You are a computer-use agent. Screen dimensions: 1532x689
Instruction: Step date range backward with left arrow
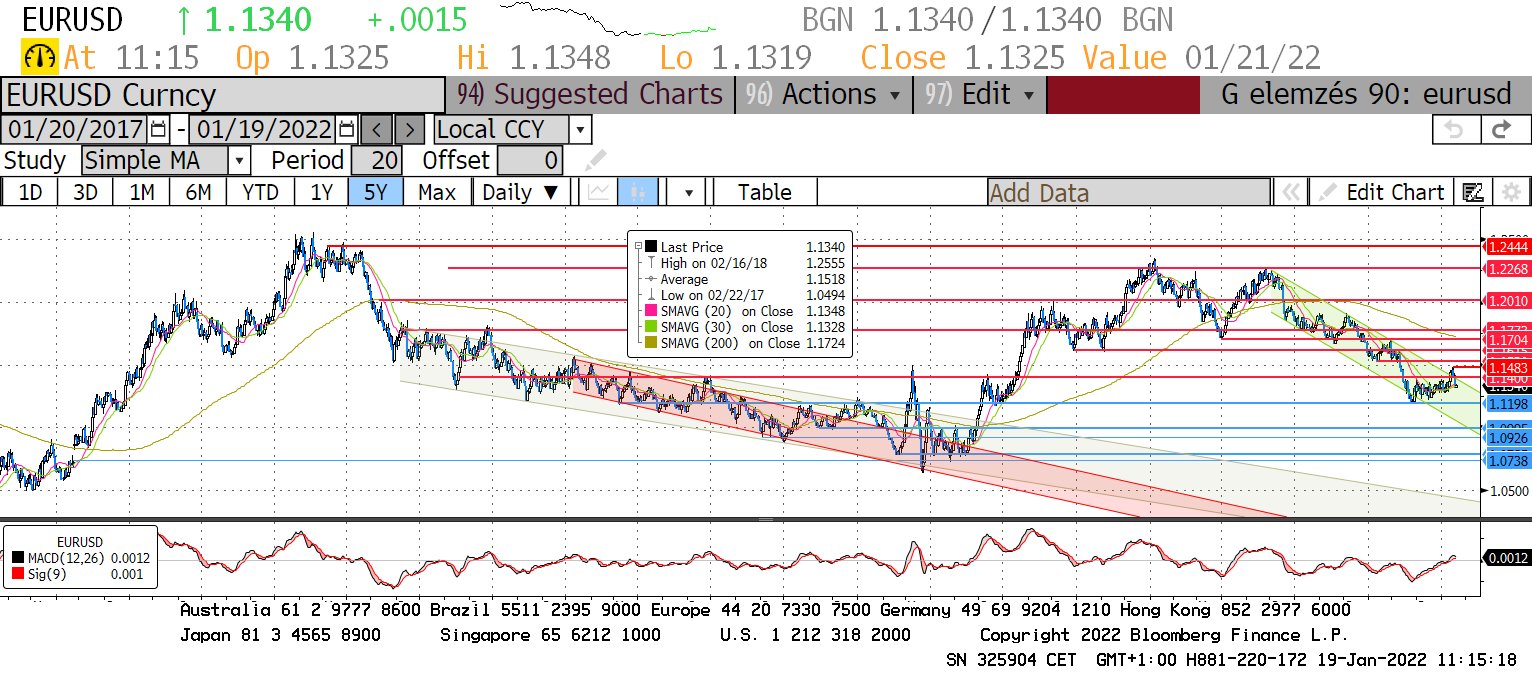pyautogui.click(x=376, y=129)
